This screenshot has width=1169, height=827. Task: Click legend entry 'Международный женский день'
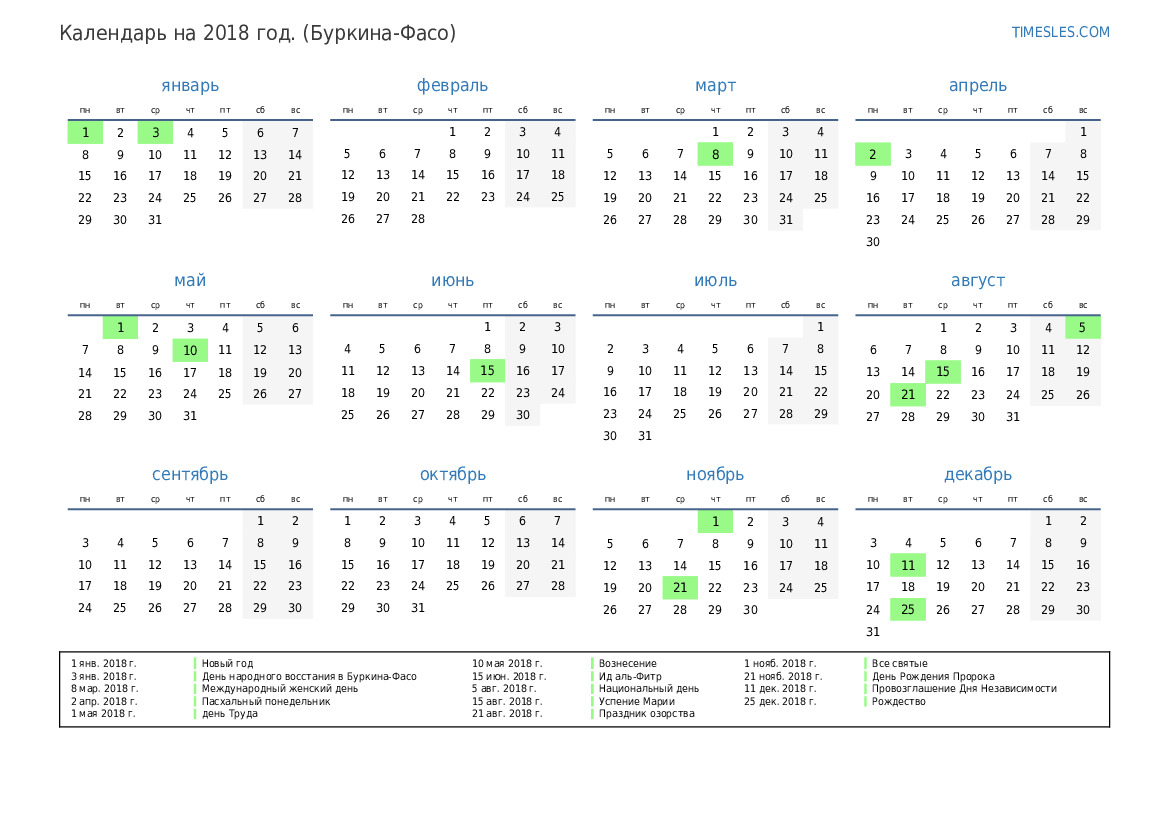click(279, 689)
